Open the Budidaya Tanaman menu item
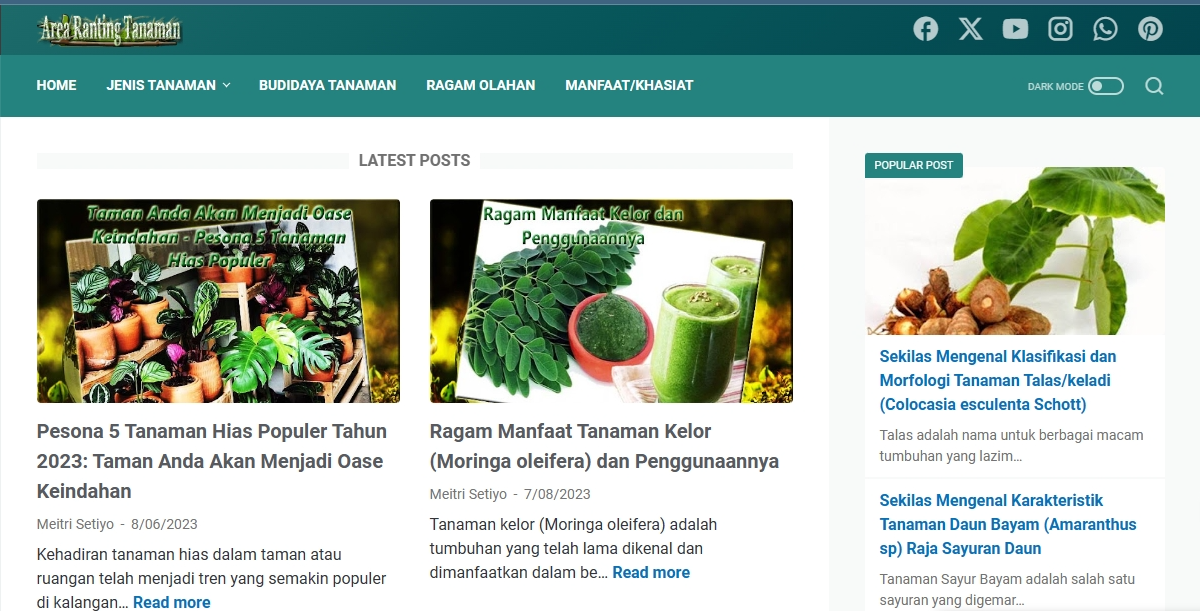1200x611 pixels. pyautogui.click(x=328, y=85)
